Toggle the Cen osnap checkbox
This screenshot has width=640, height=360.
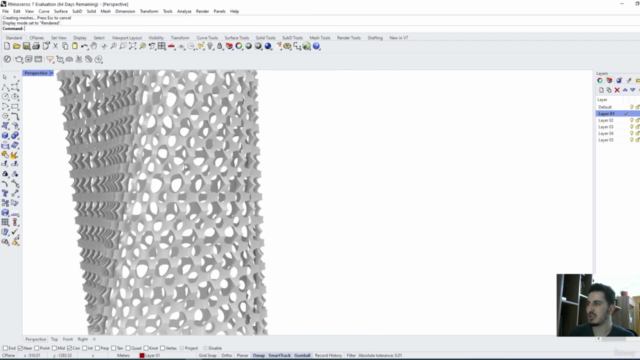69,348
